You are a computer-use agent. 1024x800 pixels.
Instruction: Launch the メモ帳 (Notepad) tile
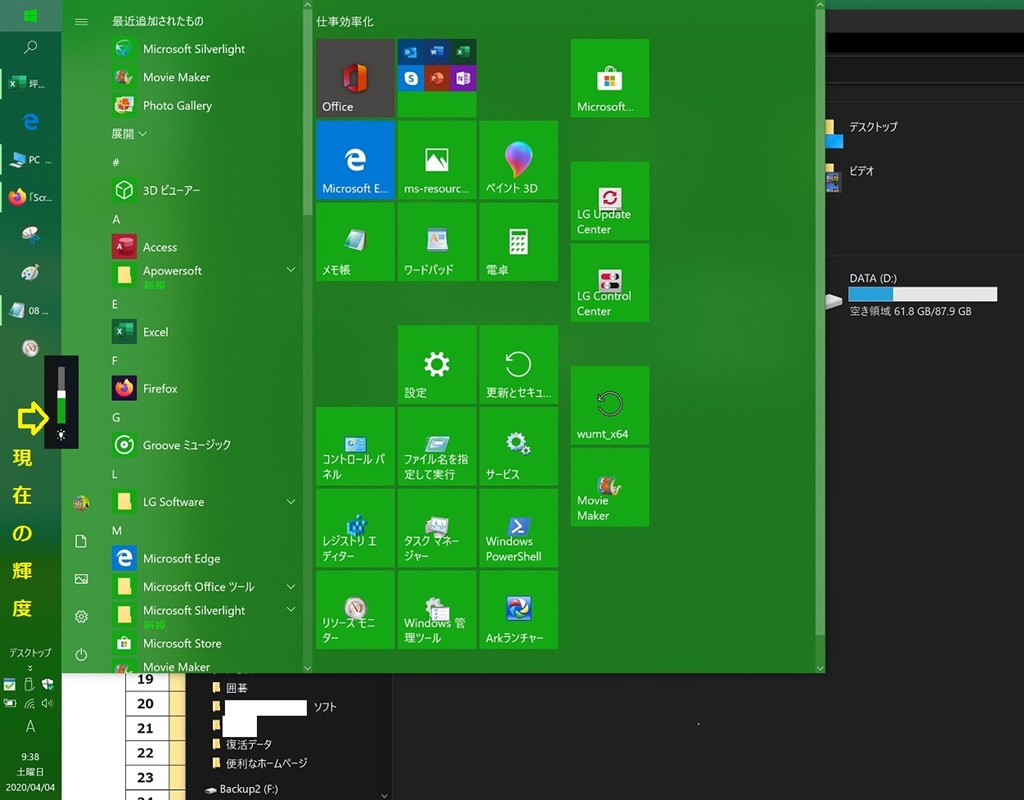pyautogui.click(x=355, y=241)
